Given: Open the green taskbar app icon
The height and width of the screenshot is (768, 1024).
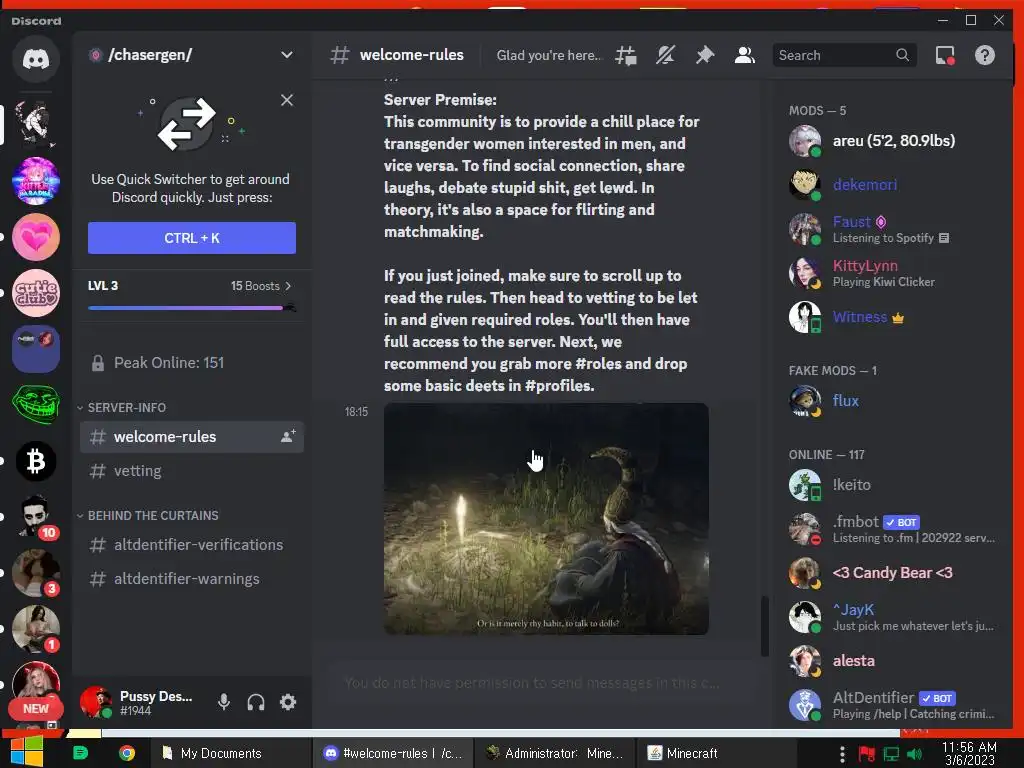Looking at the screenshot, I should point(80,753).
